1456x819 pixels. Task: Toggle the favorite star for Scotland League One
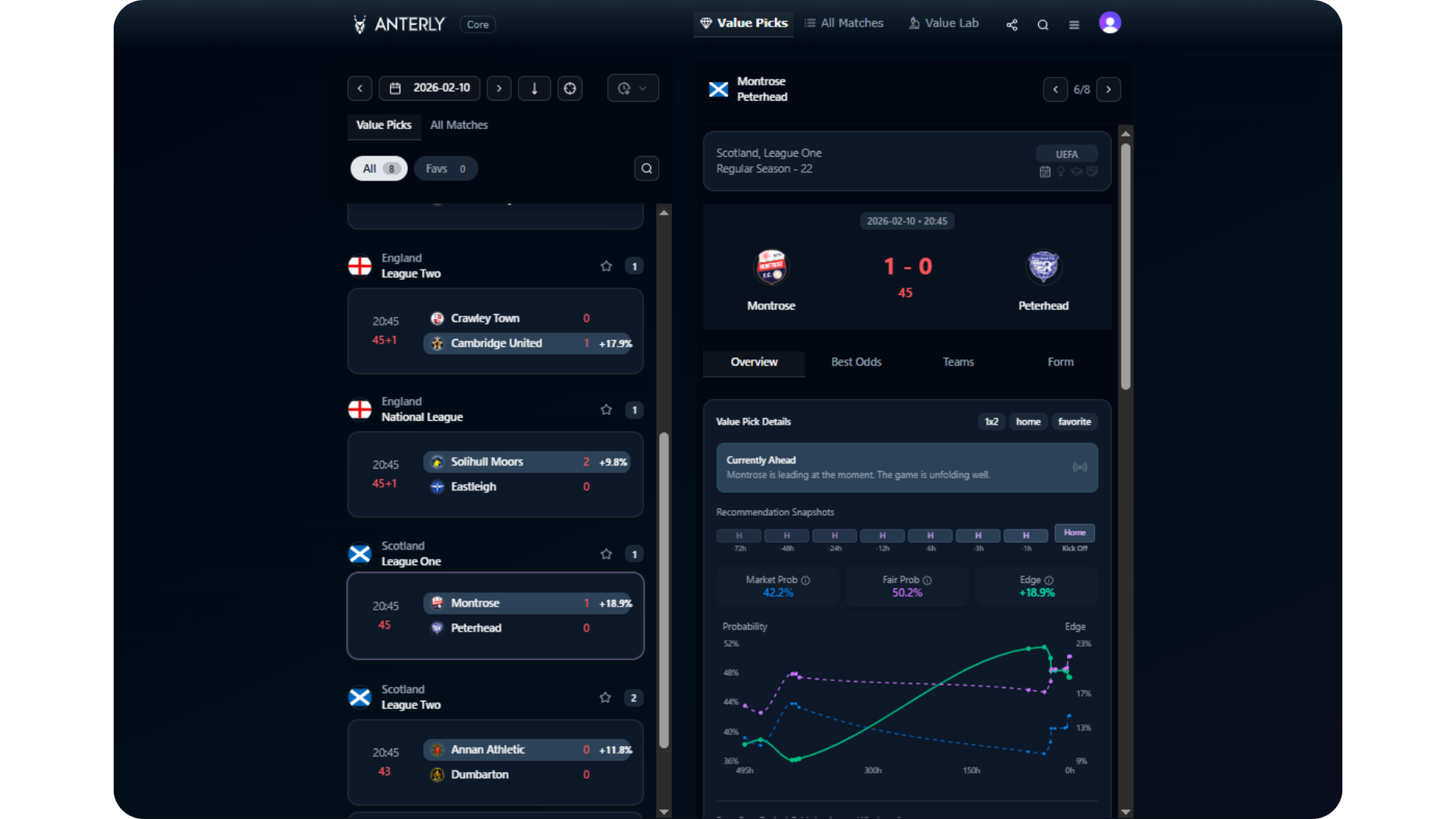click(x=606, y=554)
